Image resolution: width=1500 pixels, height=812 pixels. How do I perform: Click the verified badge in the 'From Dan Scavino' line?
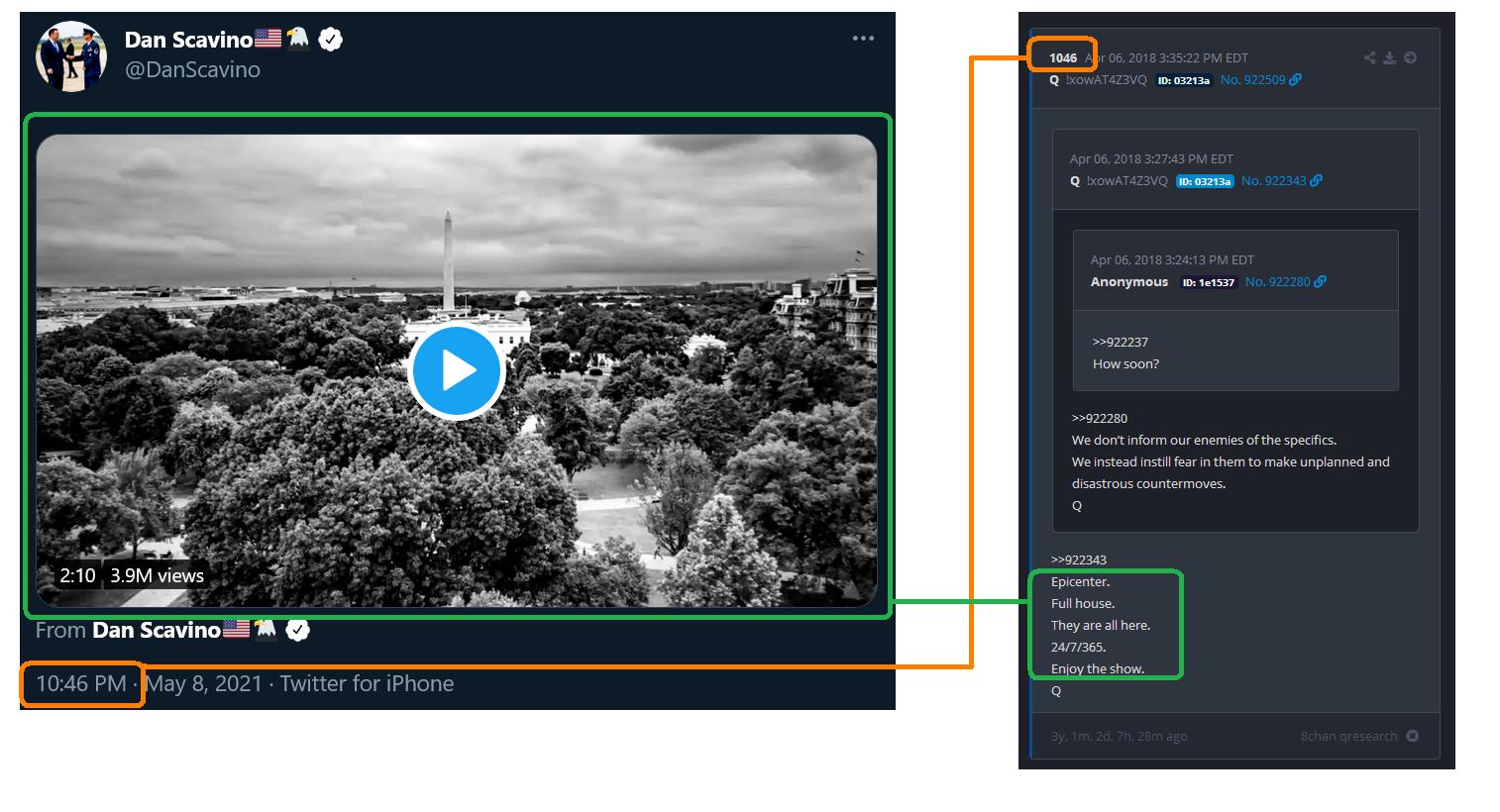297,630
